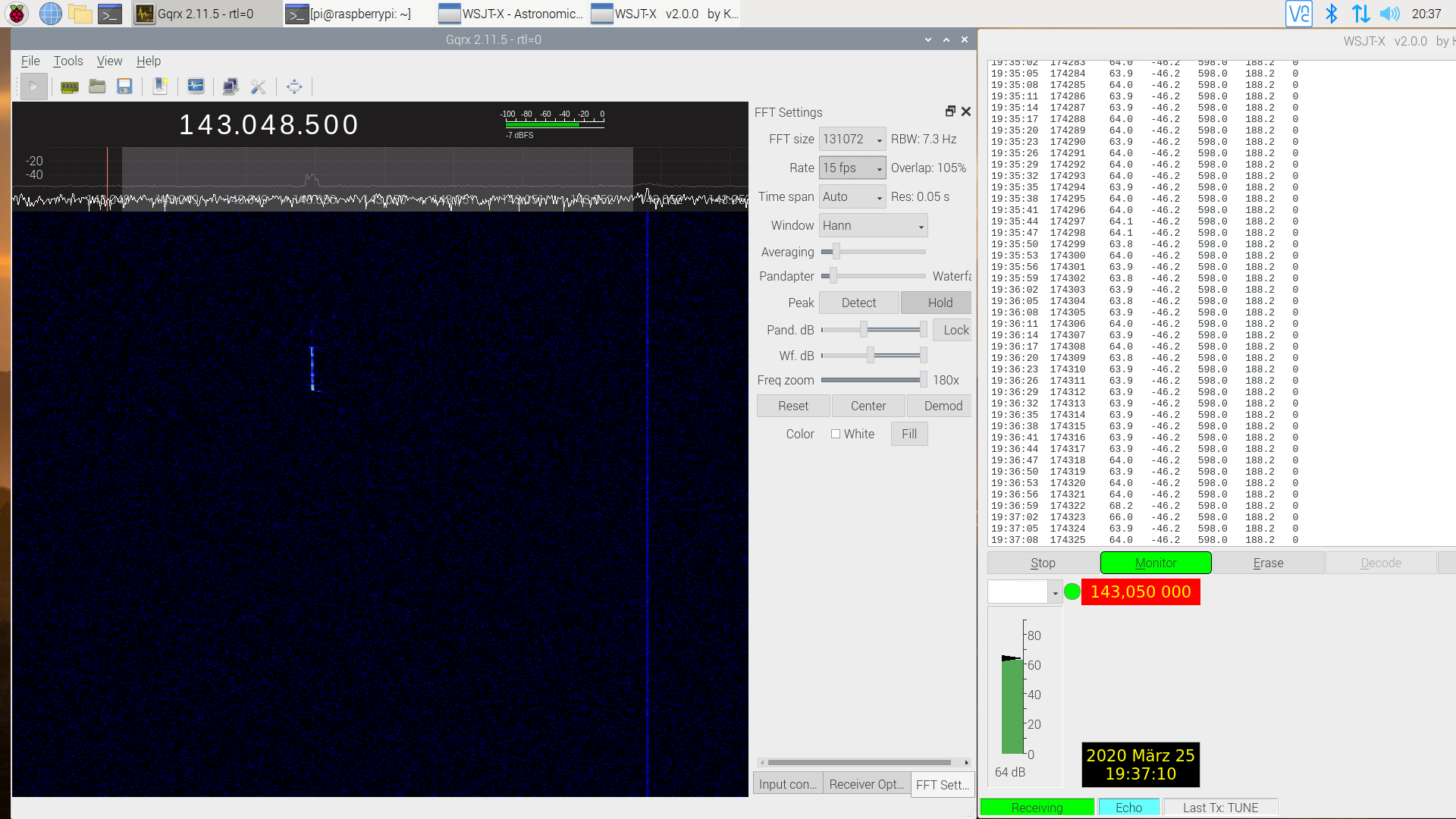The image size is (1456, 819).
Task: Click the green status indicator in WSJT-X
Action: (x=1072, y=591)
